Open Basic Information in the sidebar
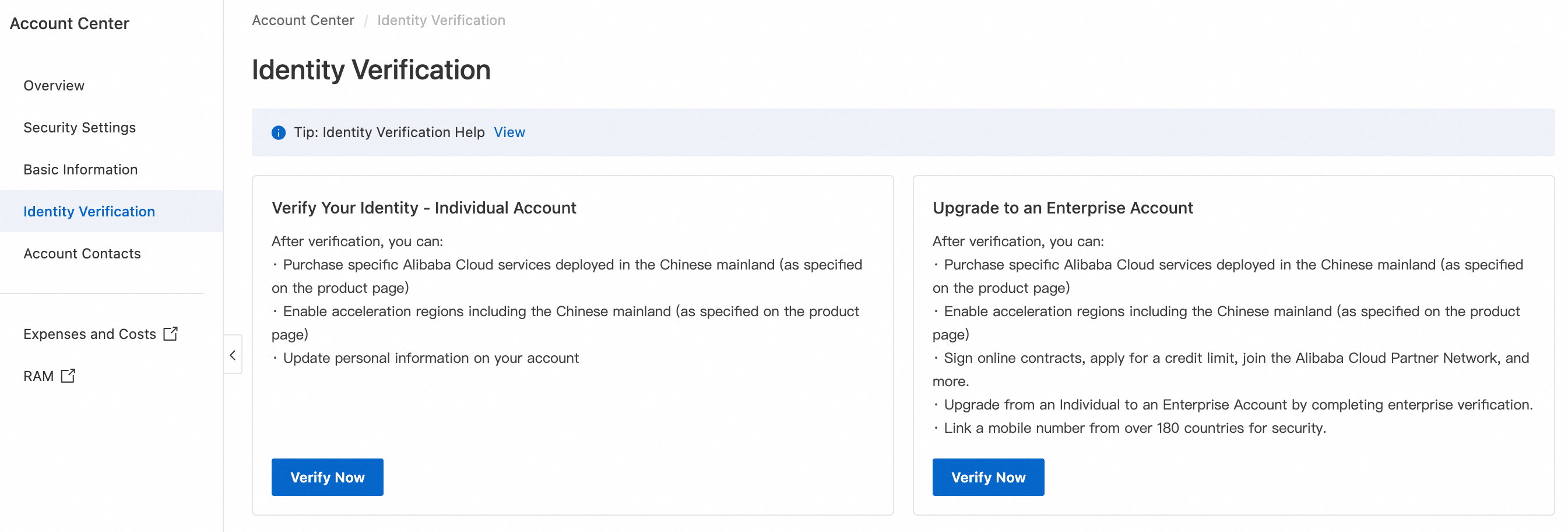Image resolution: width=1568 pixels, height=532 pixels. [x=80, y=170]
